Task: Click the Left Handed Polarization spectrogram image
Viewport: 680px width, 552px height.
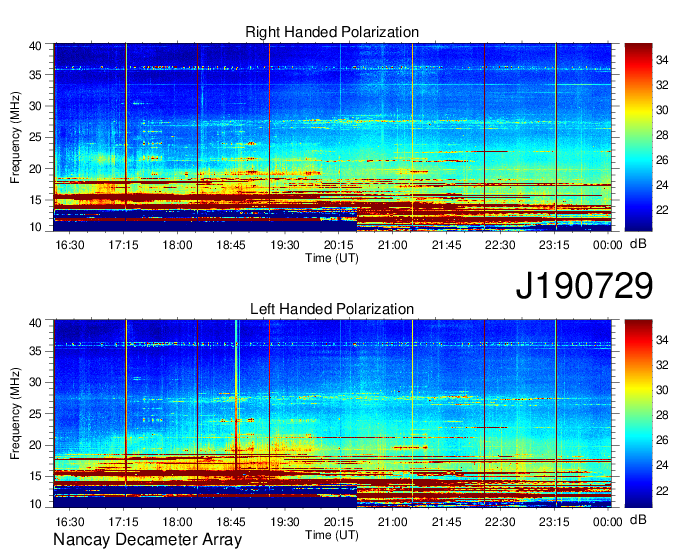Action: click(x=332, y=414)
